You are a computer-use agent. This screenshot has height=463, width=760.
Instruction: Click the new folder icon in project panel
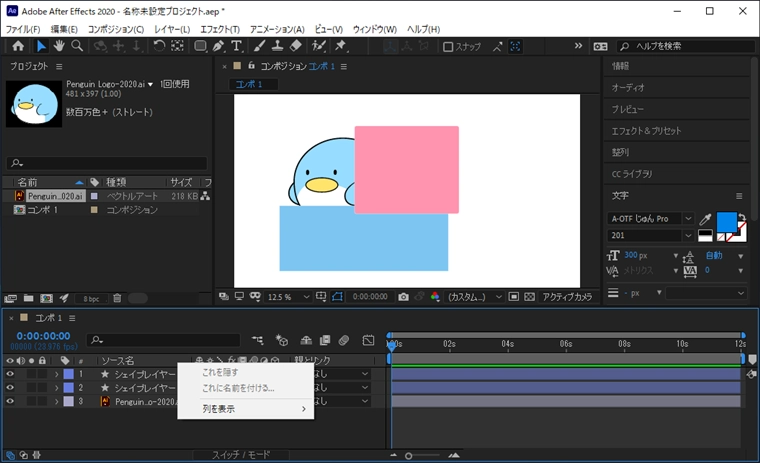pos(29,298)
